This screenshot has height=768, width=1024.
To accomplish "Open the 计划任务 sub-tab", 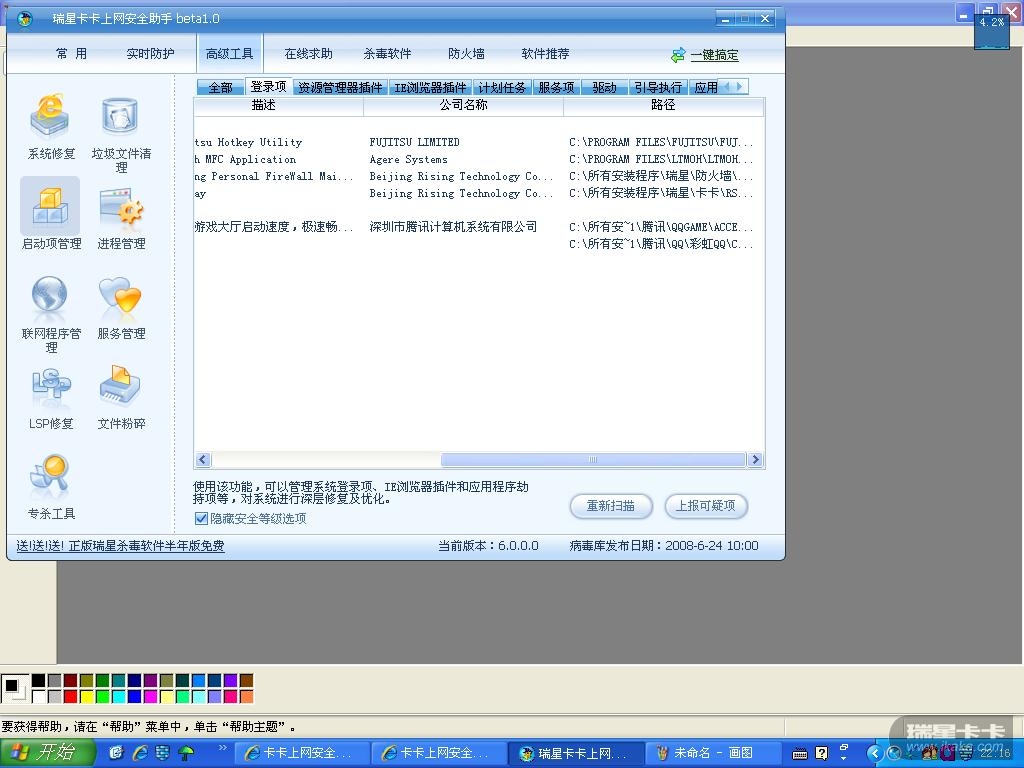I will 502,88.
